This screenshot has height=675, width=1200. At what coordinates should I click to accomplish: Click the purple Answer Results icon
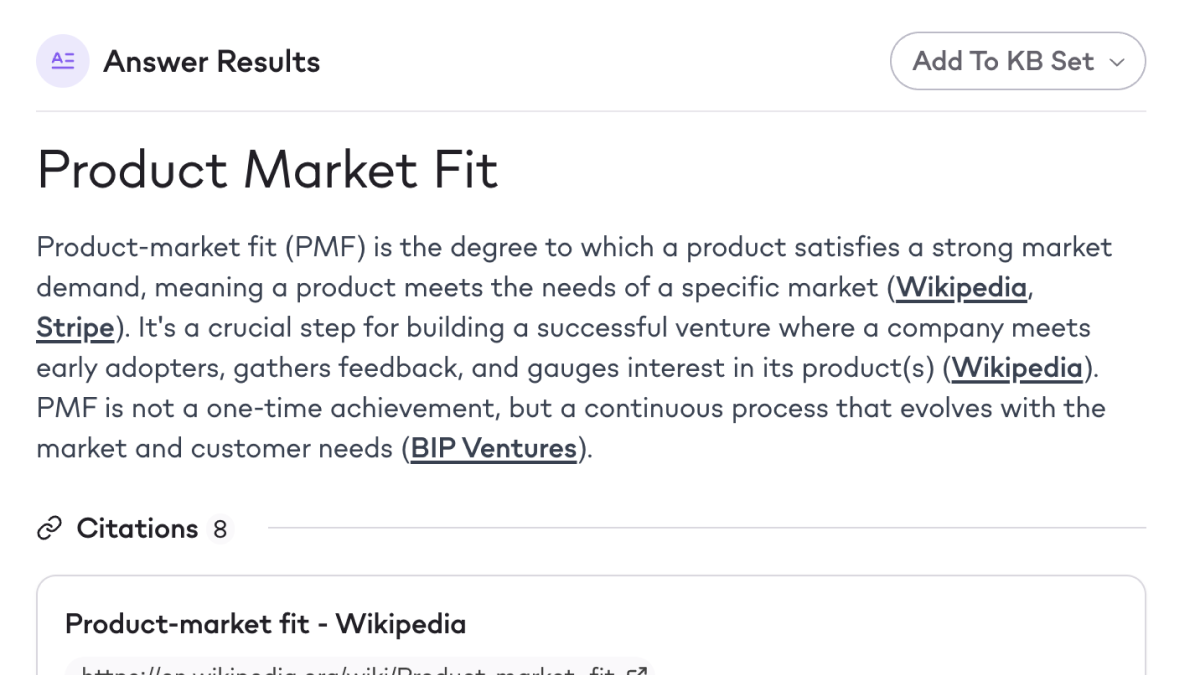tap(62, 62)
